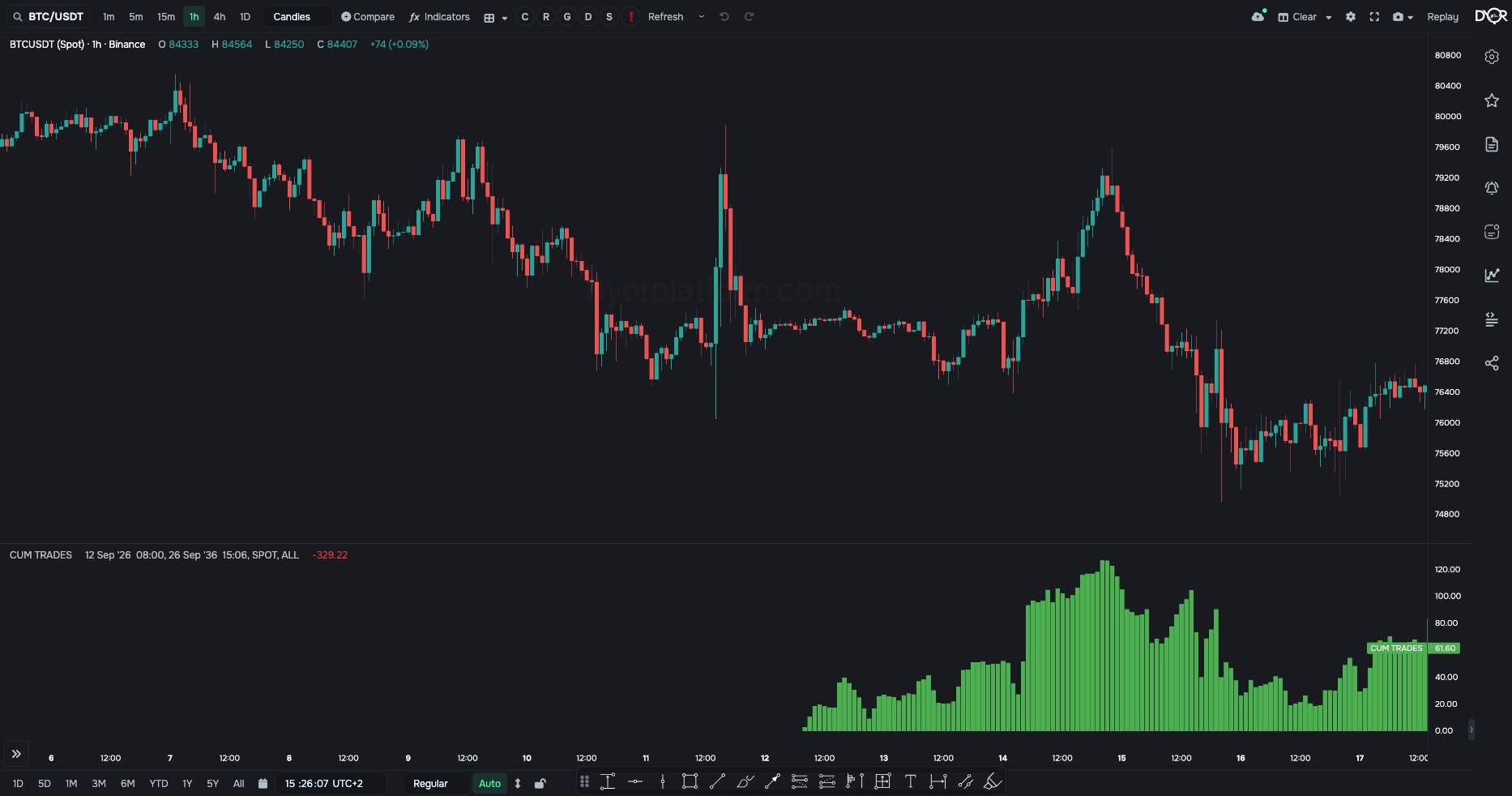
Task: Click the Compare button
Action: point(368,17)
